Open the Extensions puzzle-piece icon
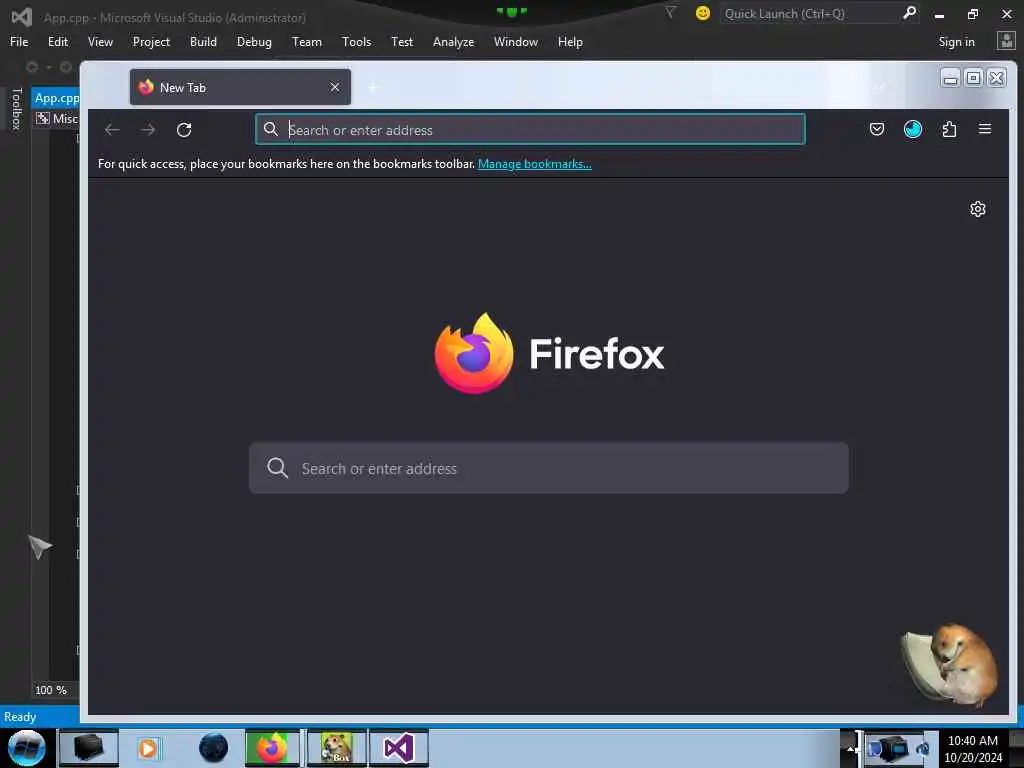 click(949, 129)
